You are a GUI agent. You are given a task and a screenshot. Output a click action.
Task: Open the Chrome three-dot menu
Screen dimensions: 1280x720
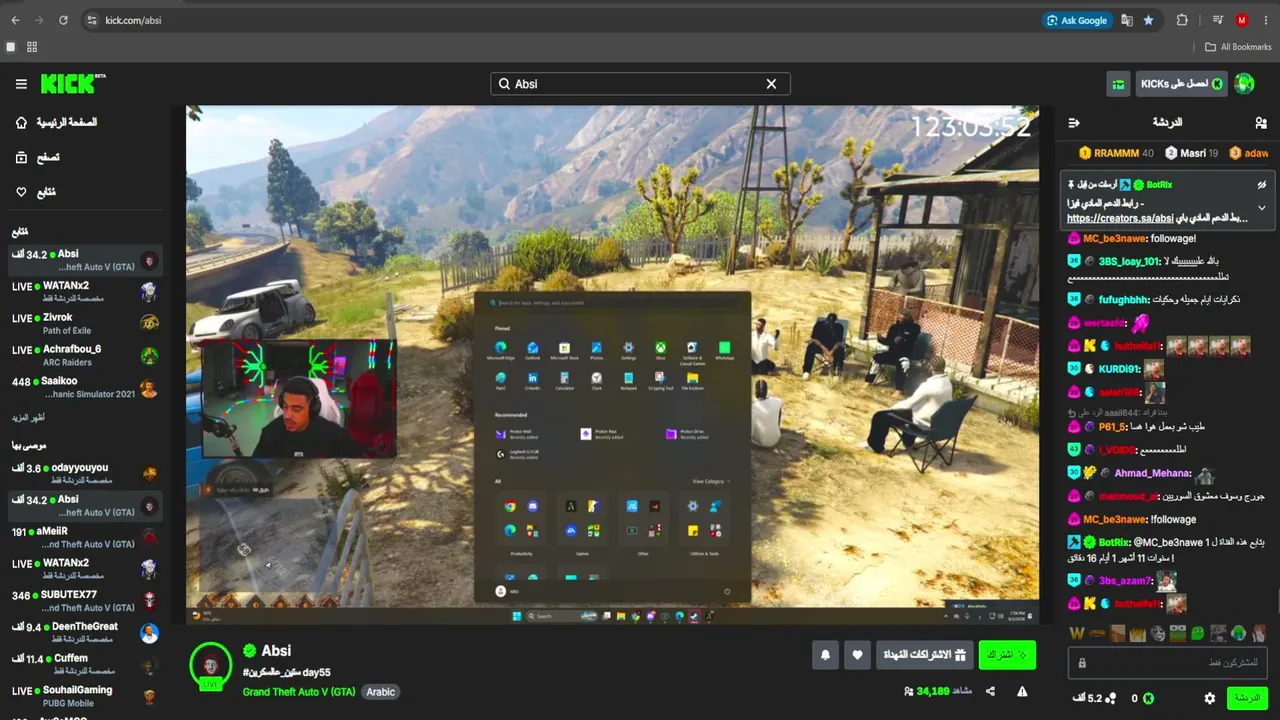(1264, 20)
